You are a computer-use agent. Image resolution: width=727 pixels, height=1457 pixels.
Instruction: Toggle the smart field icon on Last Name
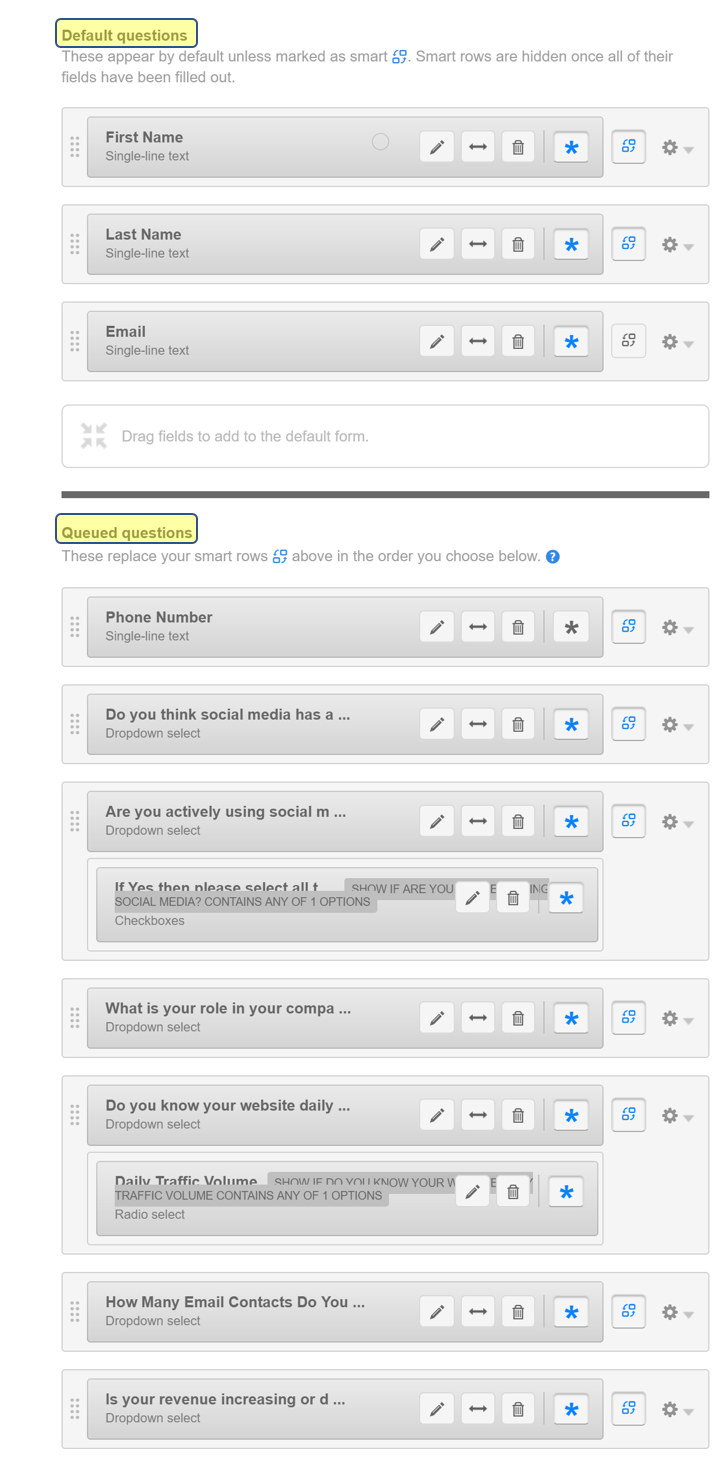pos(628,243)
